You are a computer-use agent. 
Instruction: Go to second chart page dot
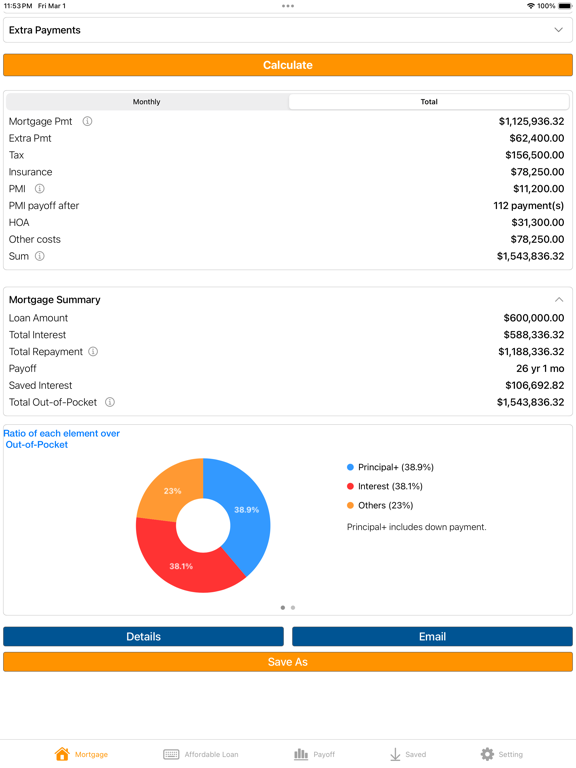(293, 607)
